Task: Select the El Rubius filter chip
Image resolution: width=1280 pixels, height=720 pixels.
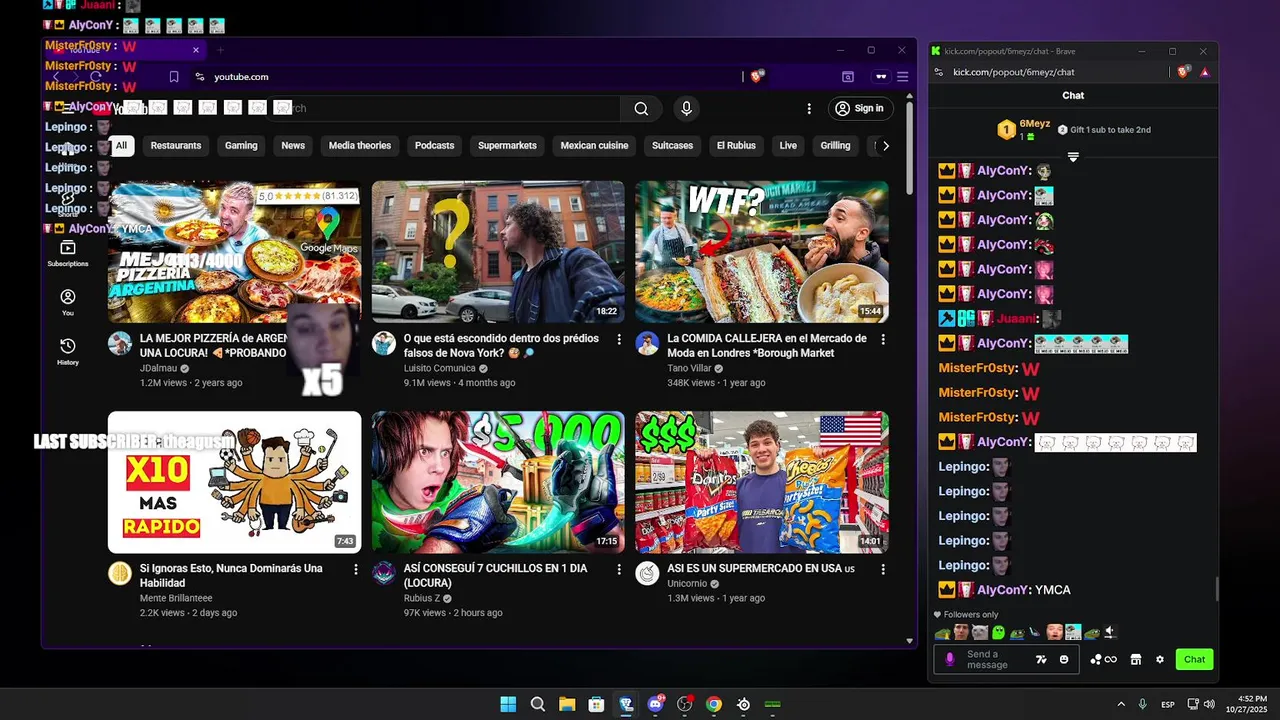Action: coord(736,145)
